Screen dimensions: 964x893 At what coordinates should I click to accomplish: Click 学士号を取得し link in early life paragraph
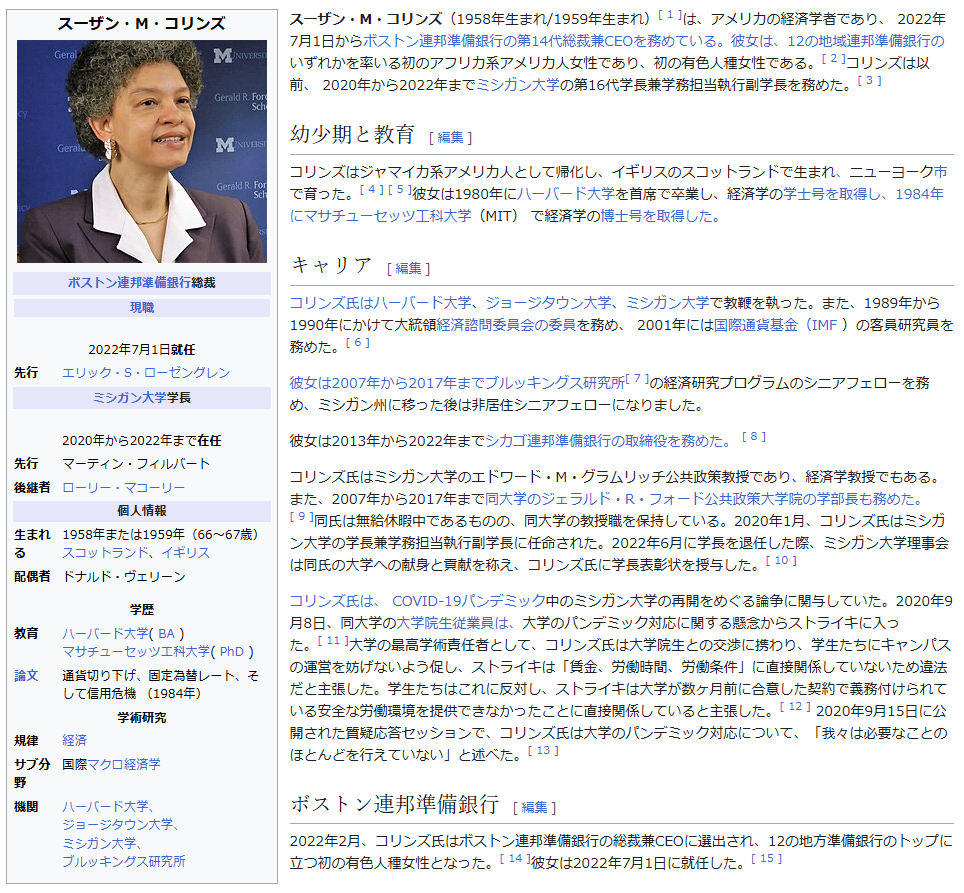click(x=832, y=194)
